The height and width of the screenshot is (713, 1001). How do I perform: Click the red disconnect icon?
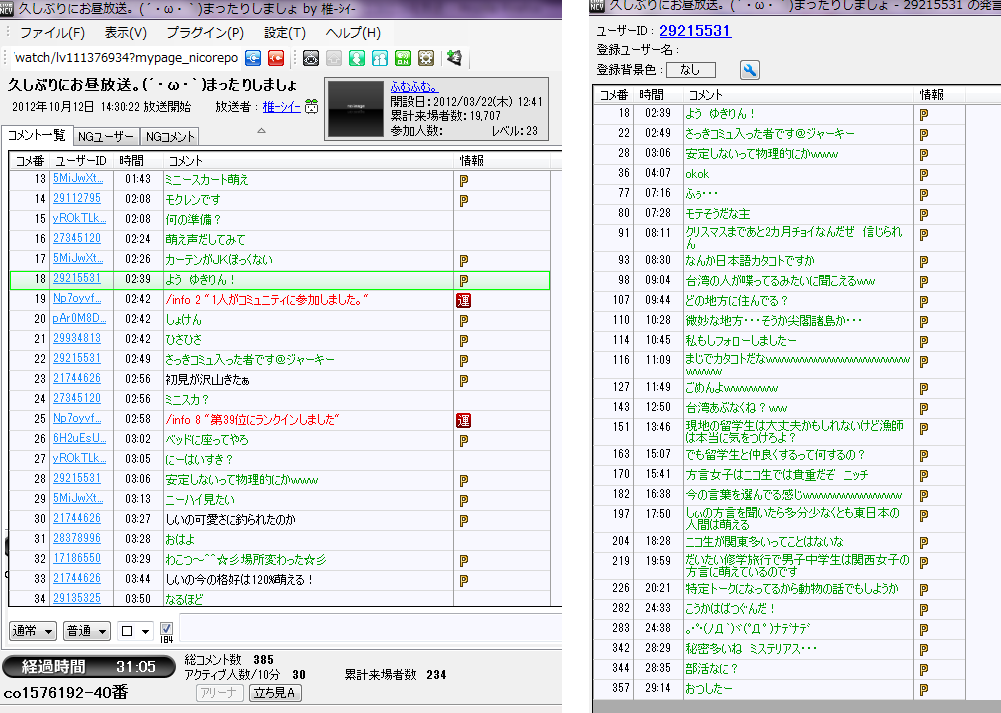click(x=276, y=58)
